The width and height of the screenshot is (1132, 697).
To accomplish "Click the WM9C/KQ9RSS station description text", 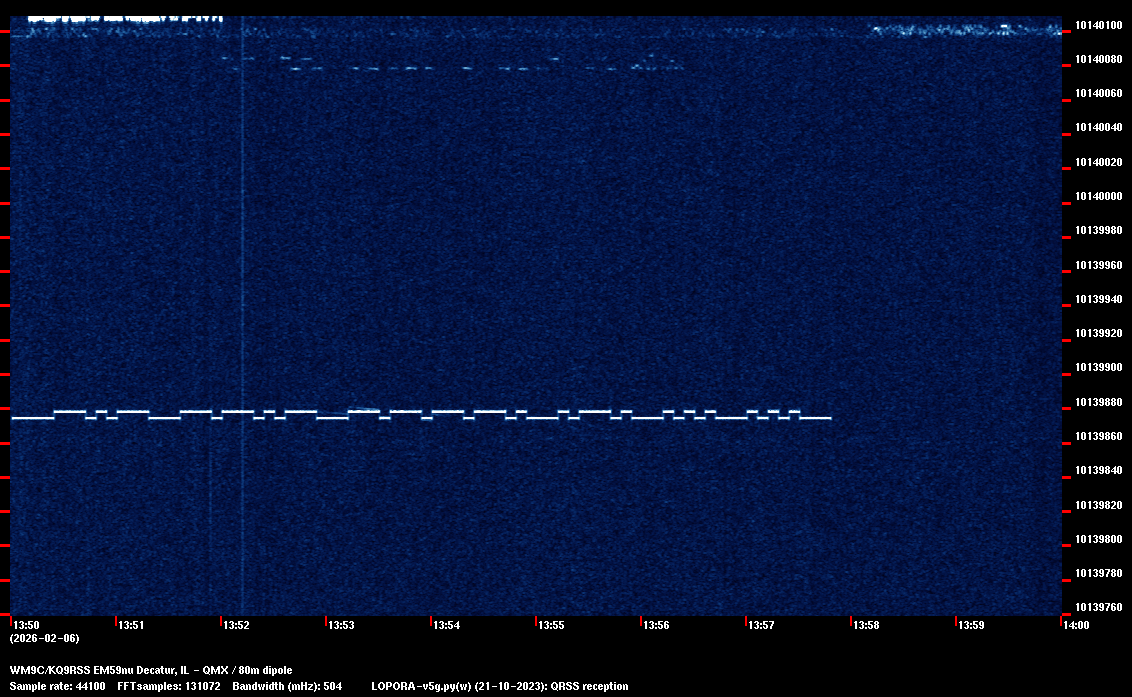I will [151, 670].
